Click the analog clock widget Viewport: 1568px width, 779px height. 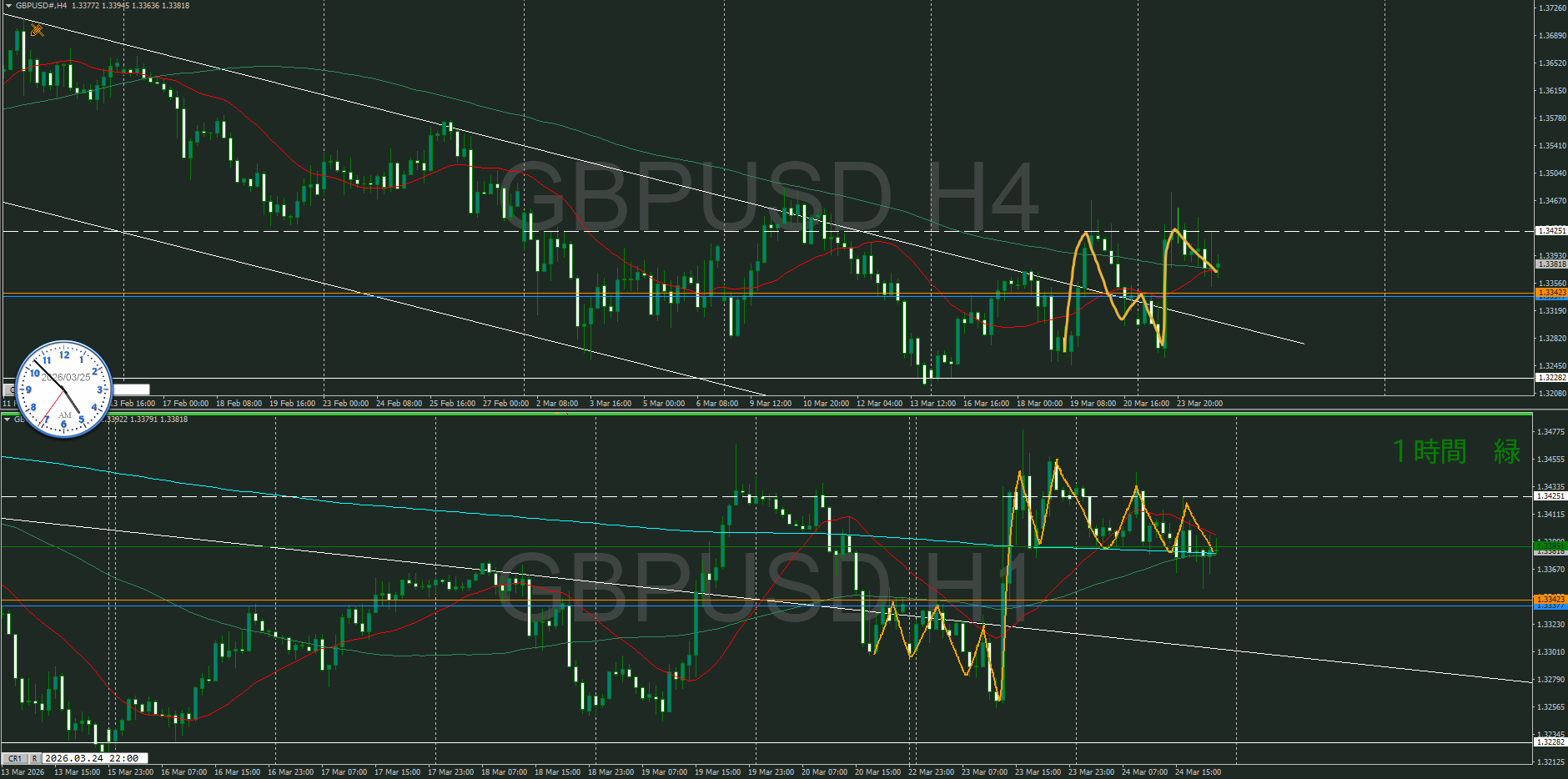click(x=64, y=389)
